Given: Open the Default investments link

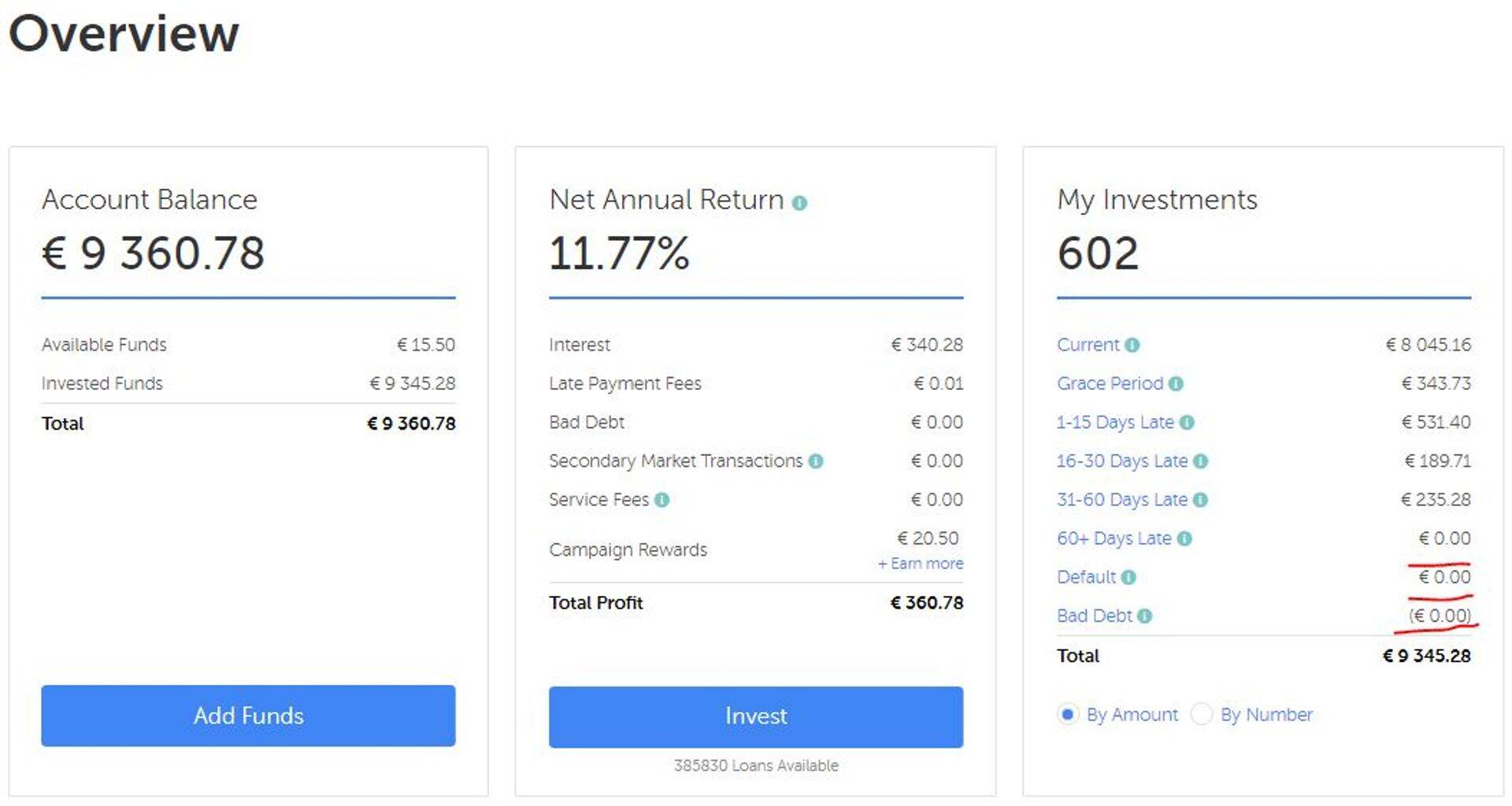Looking at the screenshot, I should point(1085,577).
